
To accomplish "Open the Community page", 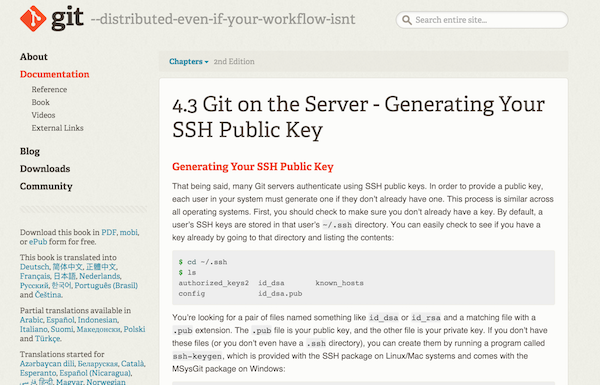I will point(46,186).
